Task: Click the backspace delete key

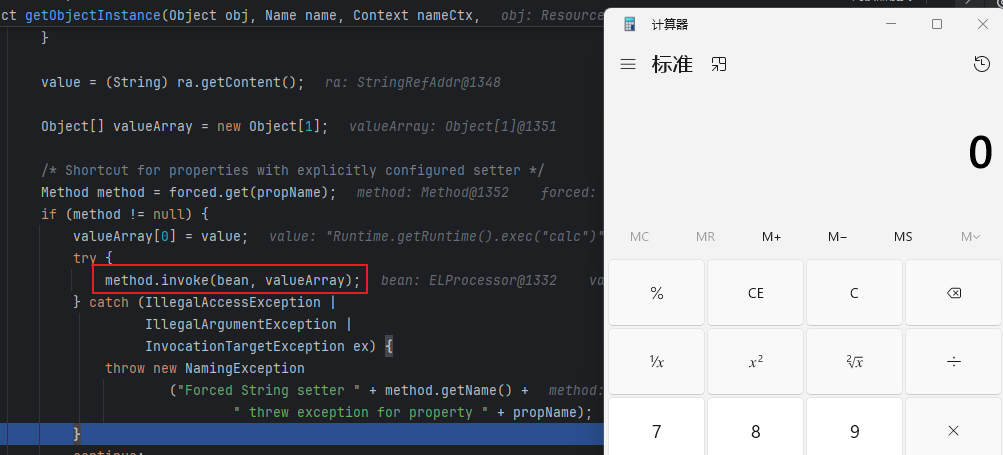Action: pos(953,293)
